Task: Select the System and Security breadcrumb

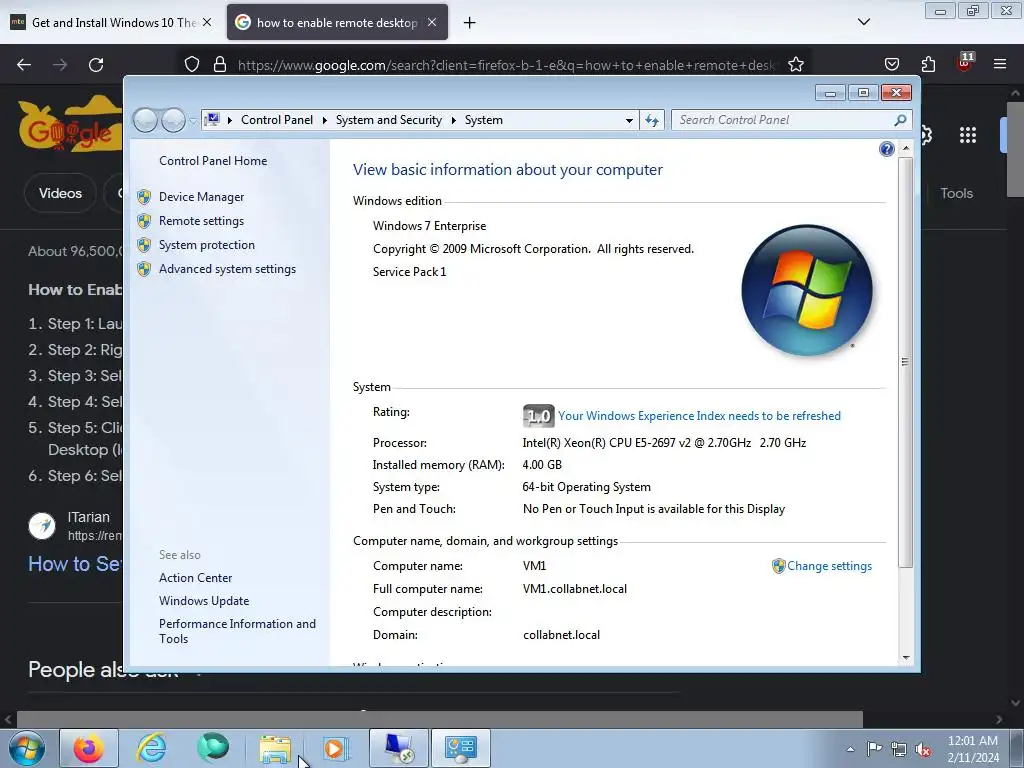Action: tap(389, 120)
